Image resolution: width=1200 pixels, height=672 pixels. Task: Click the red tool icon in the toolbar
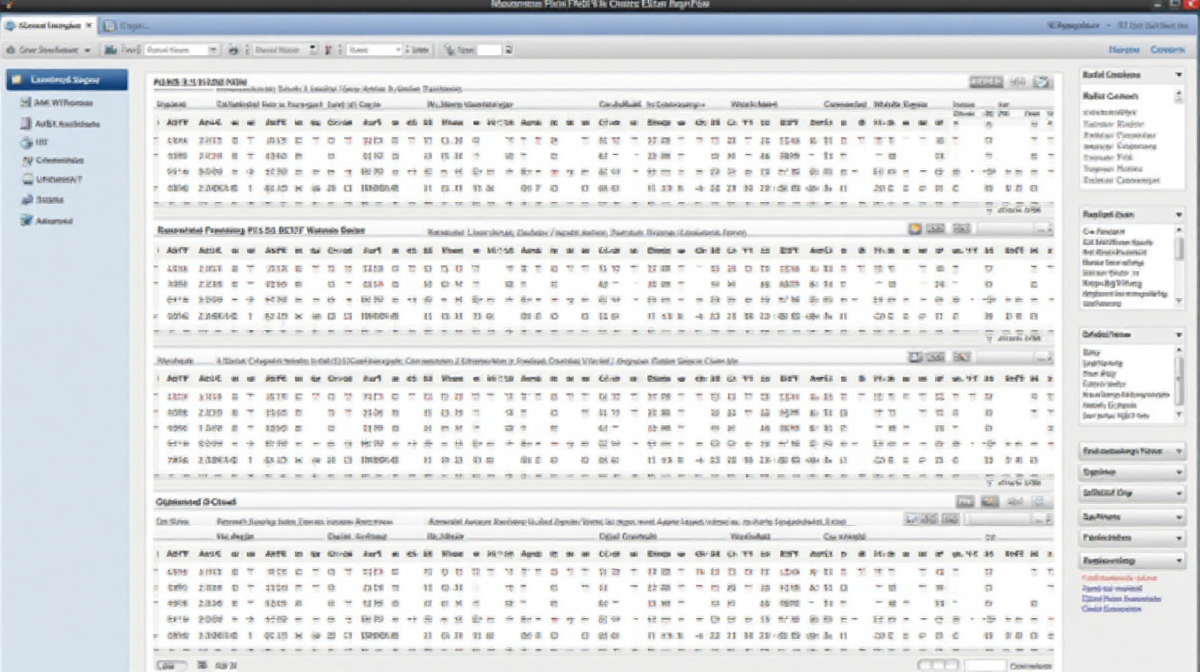(x=329, y=49)
